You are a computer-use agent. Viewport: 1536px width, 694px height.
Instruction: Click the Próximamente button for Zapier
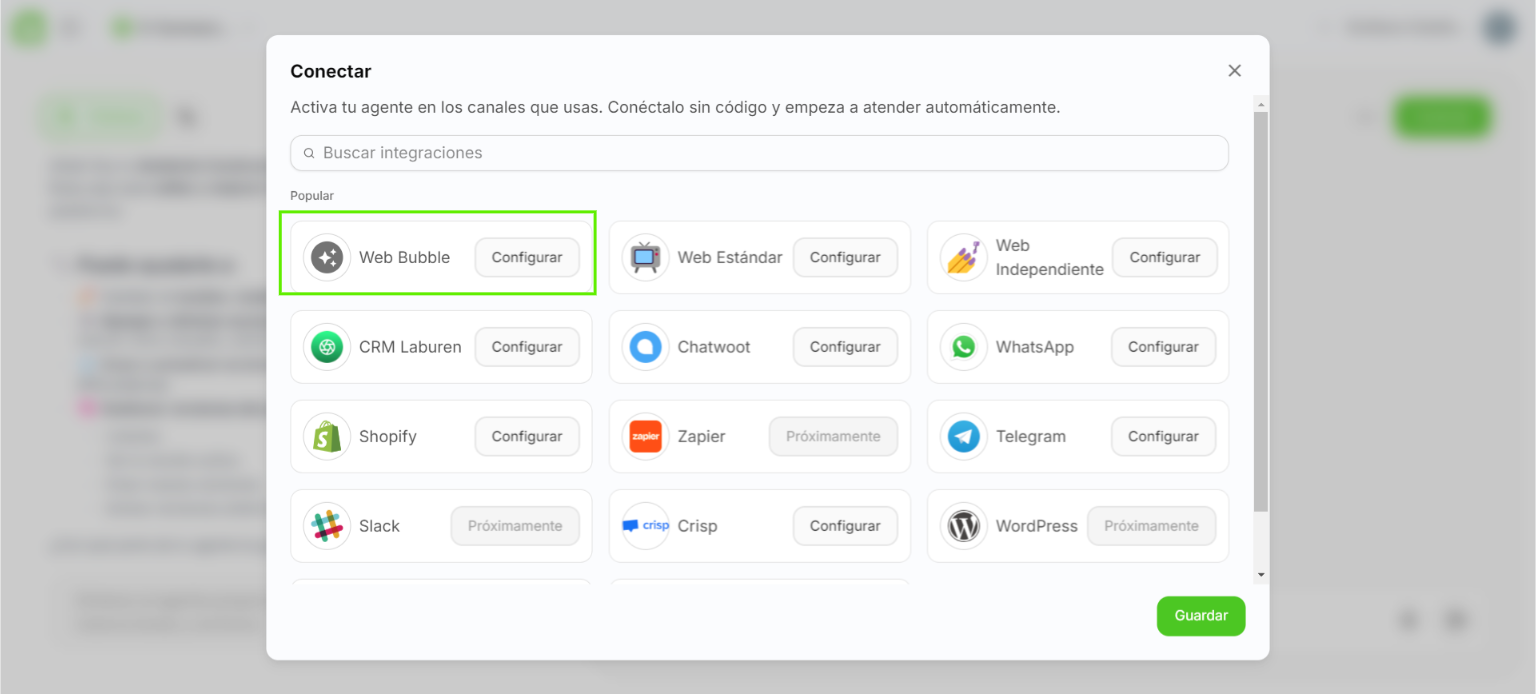pos(833,437)
